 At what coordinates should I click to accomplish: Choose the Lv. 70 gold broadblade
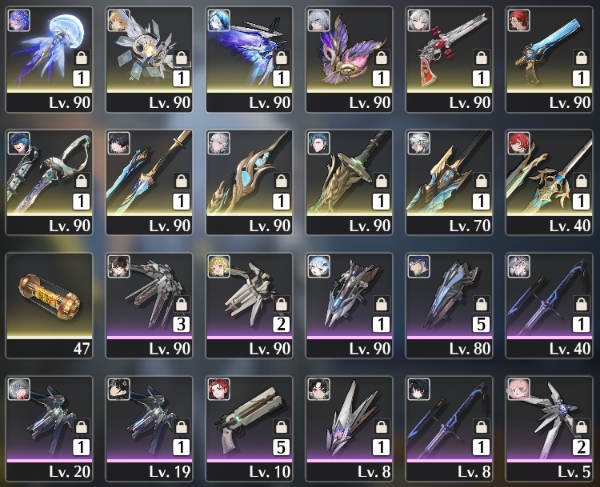tap(449, 182)
